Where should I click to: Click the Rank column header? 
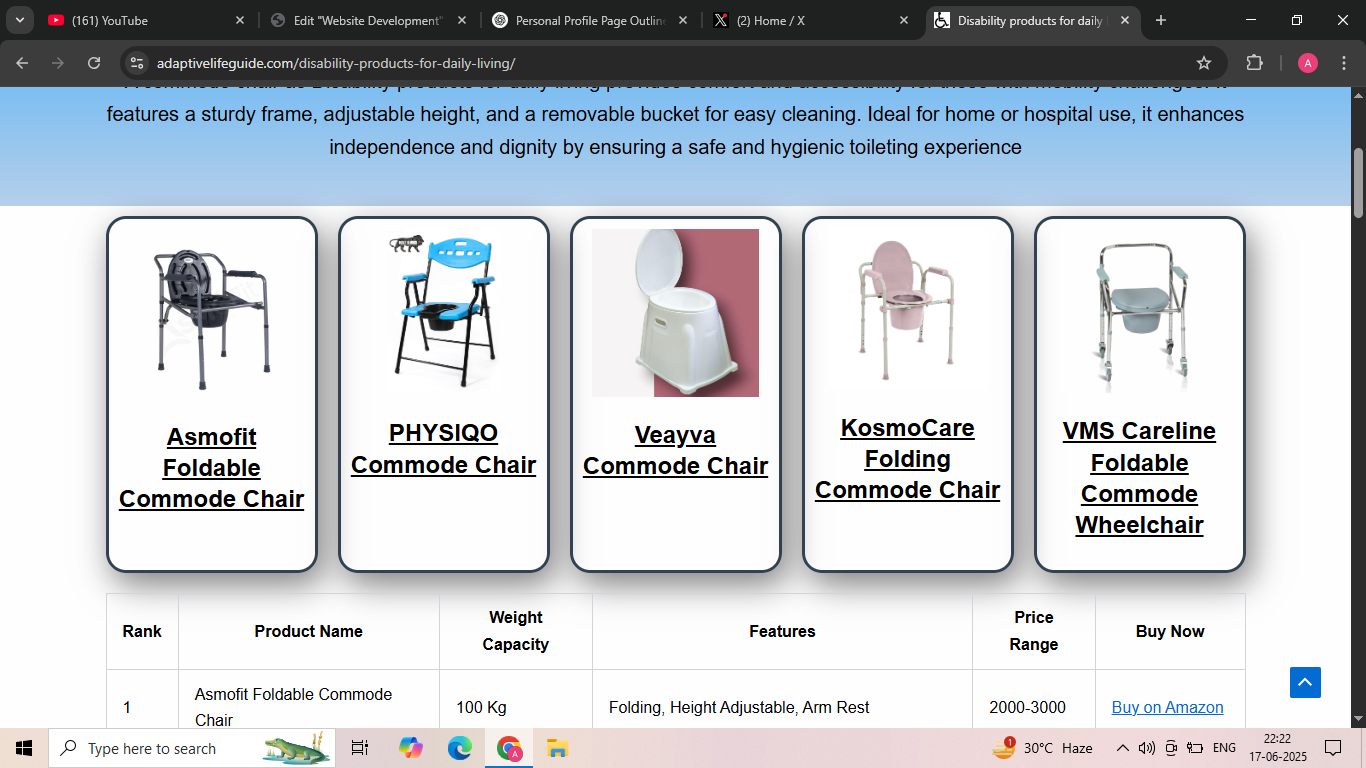(142, 631)
